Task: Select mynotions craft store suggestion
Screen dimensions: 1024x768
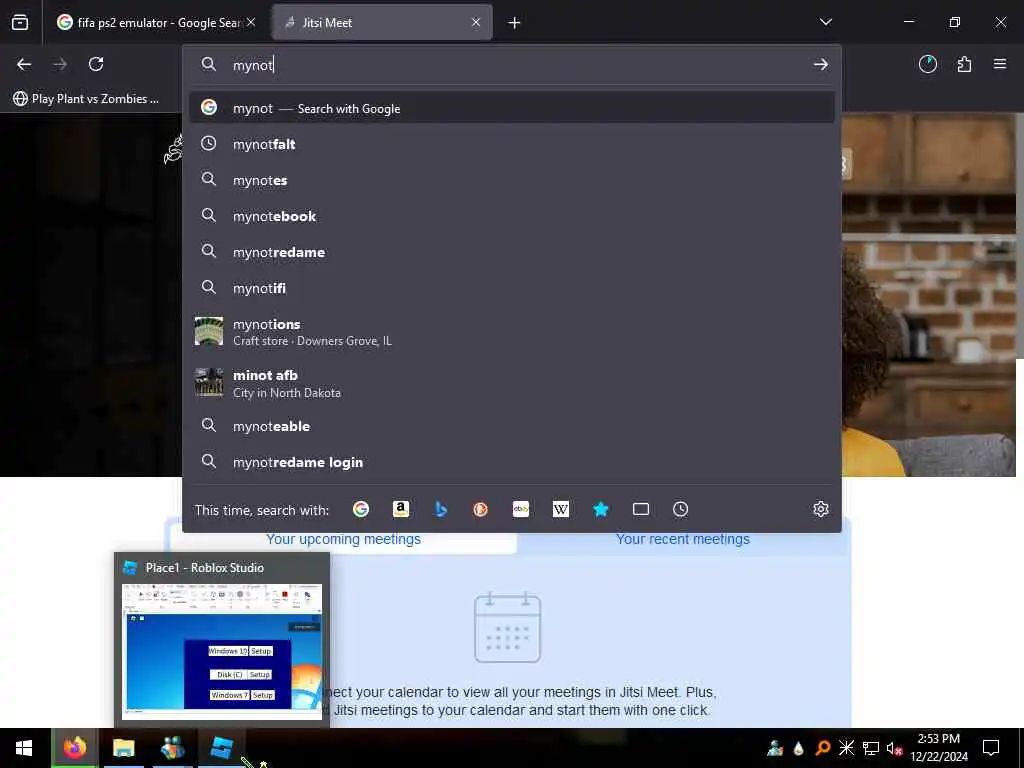Action: [x=512, y=332]
